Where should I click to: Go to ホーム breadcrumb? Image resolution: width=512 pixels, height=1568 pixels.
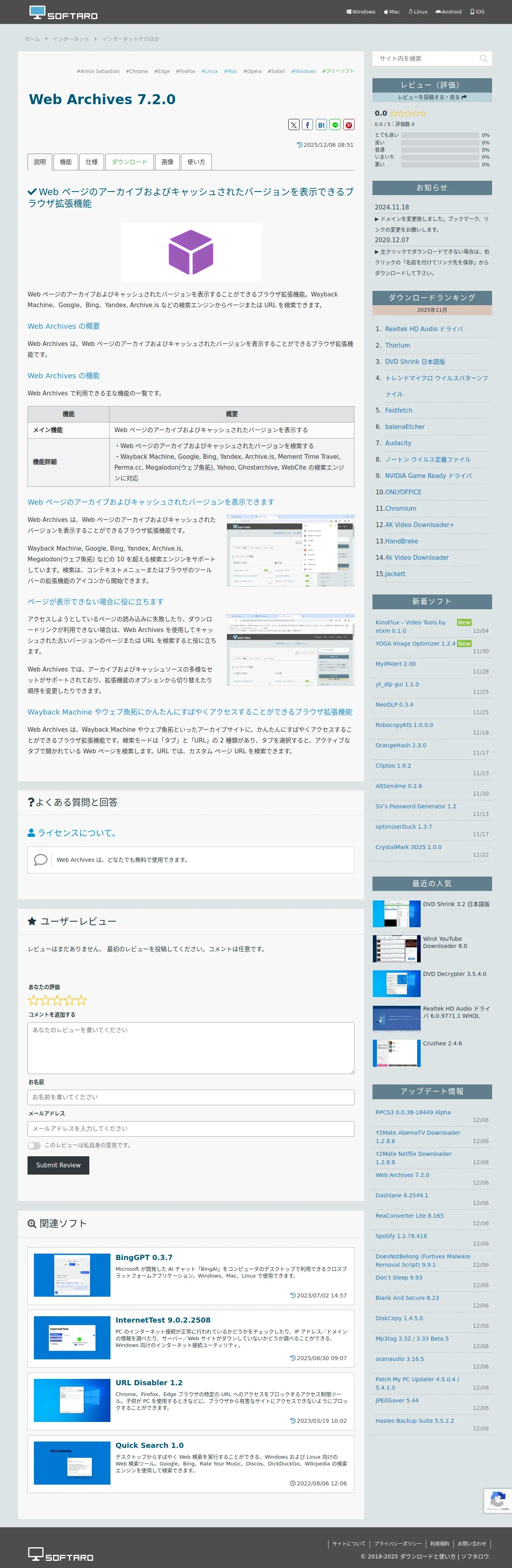[x=32, y=39]
